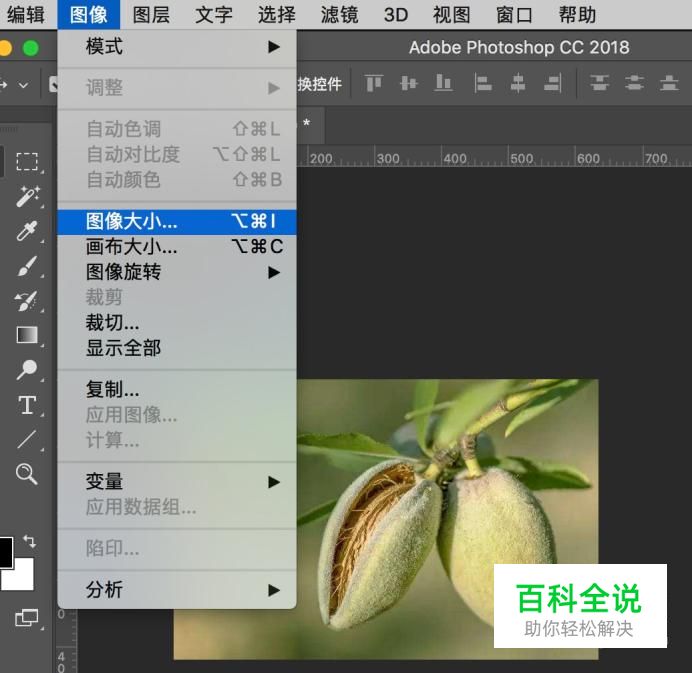
Task: Swap foreground and background colors
Action: (30, 541)
